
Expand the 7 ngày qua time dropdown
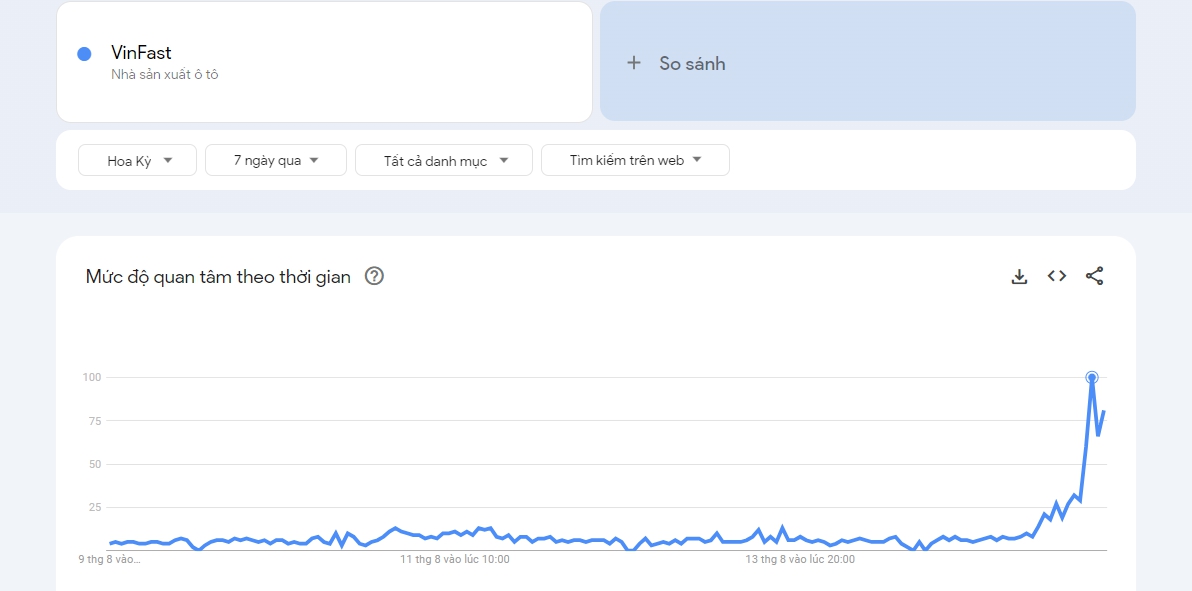tap(275, 160)
